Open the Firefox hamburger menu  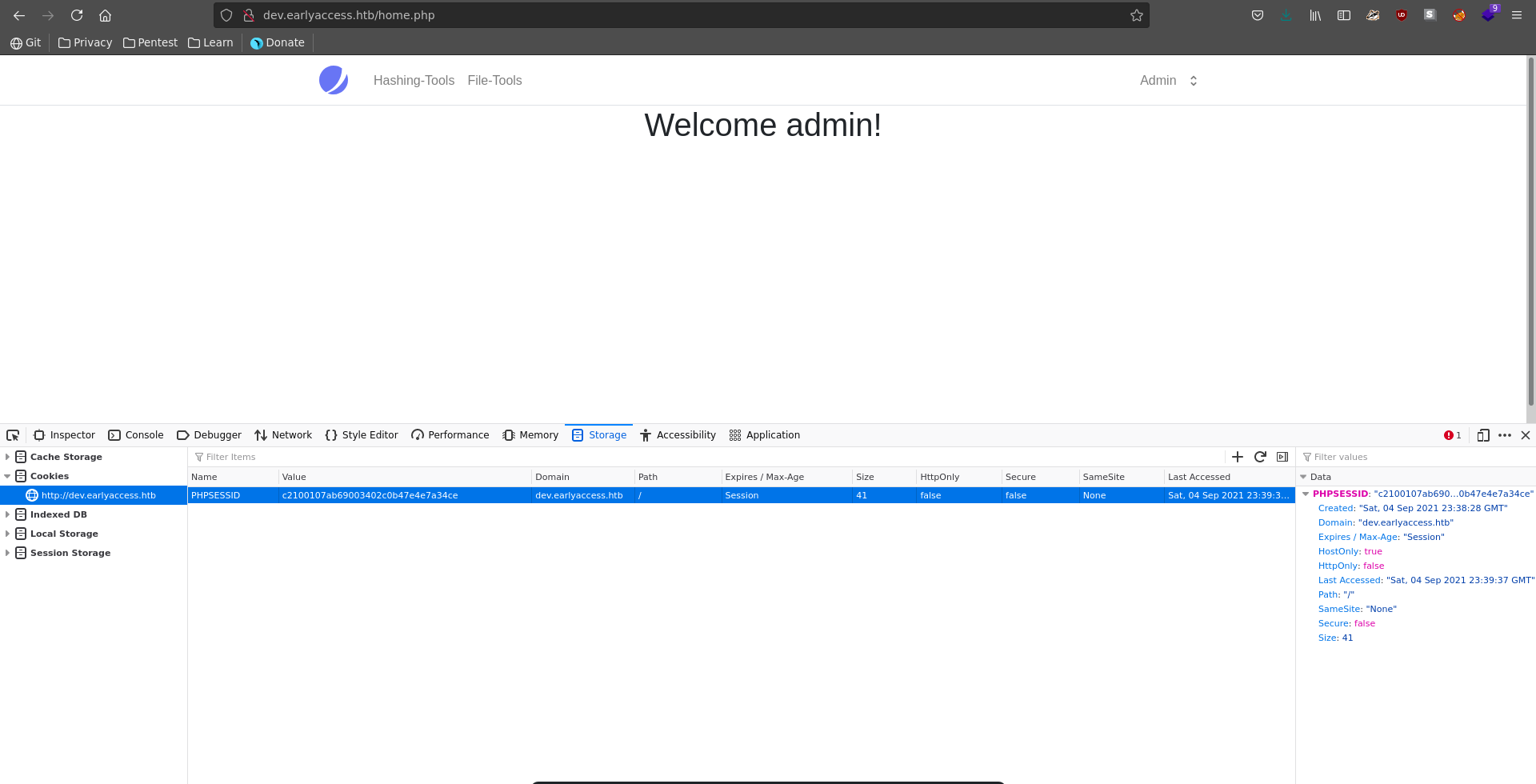click(x=1517, y=15)
